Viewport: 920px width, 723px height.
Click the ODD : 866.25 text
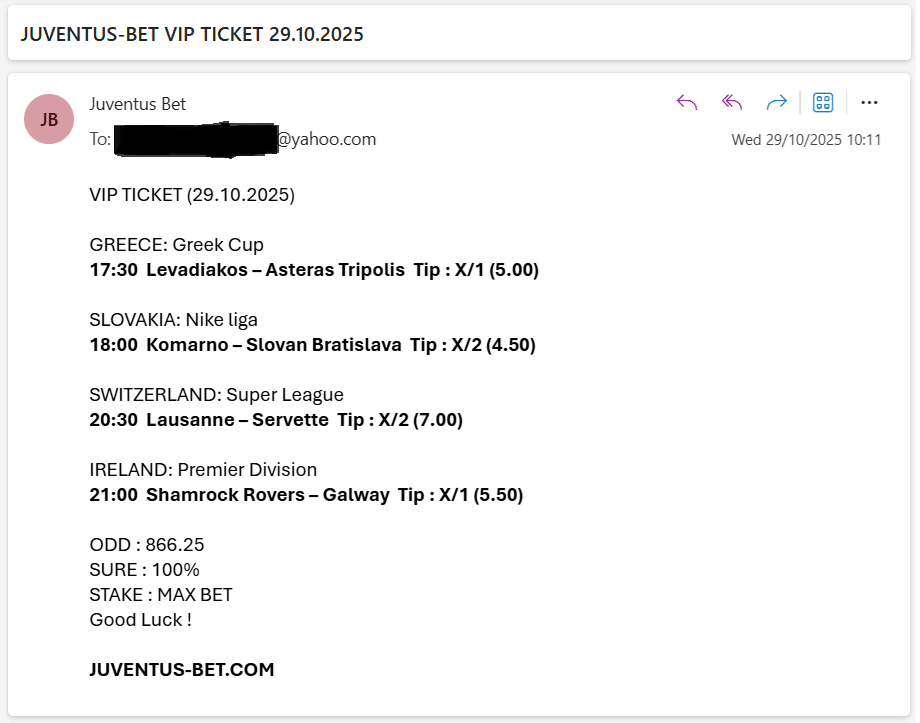147,545
